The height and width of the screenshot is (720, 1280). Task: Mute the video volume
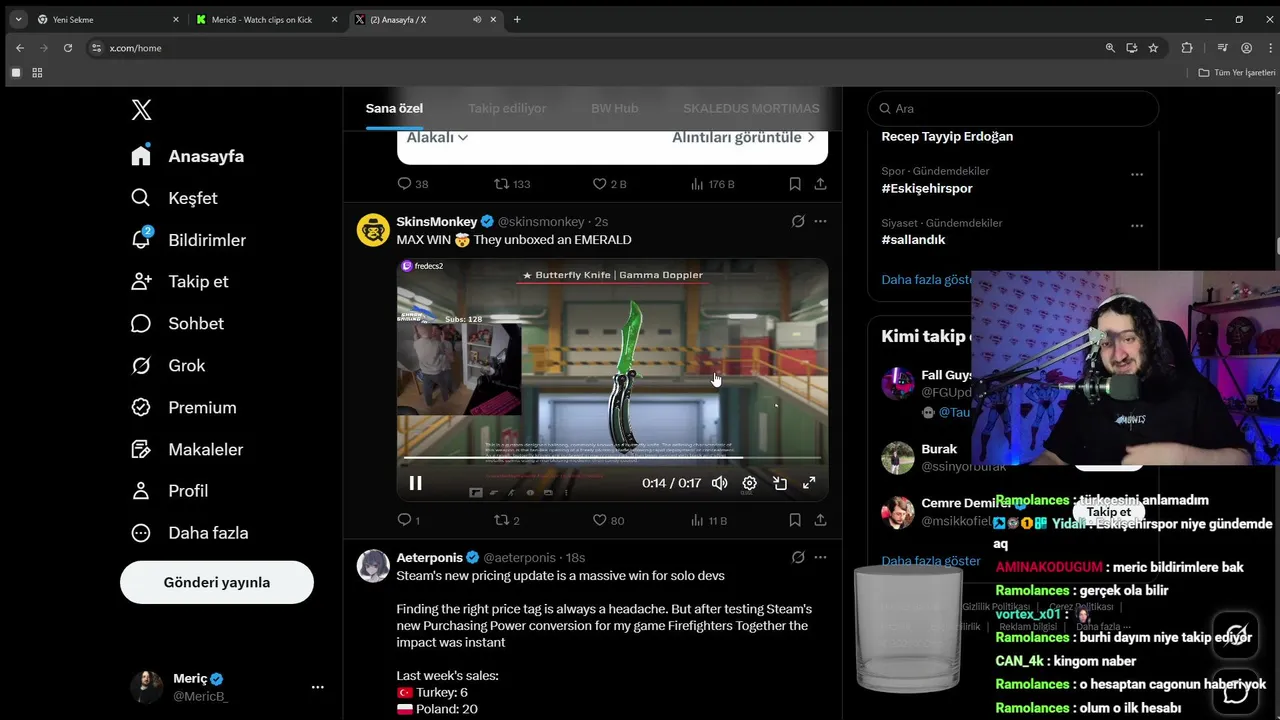tap(719, 483)
